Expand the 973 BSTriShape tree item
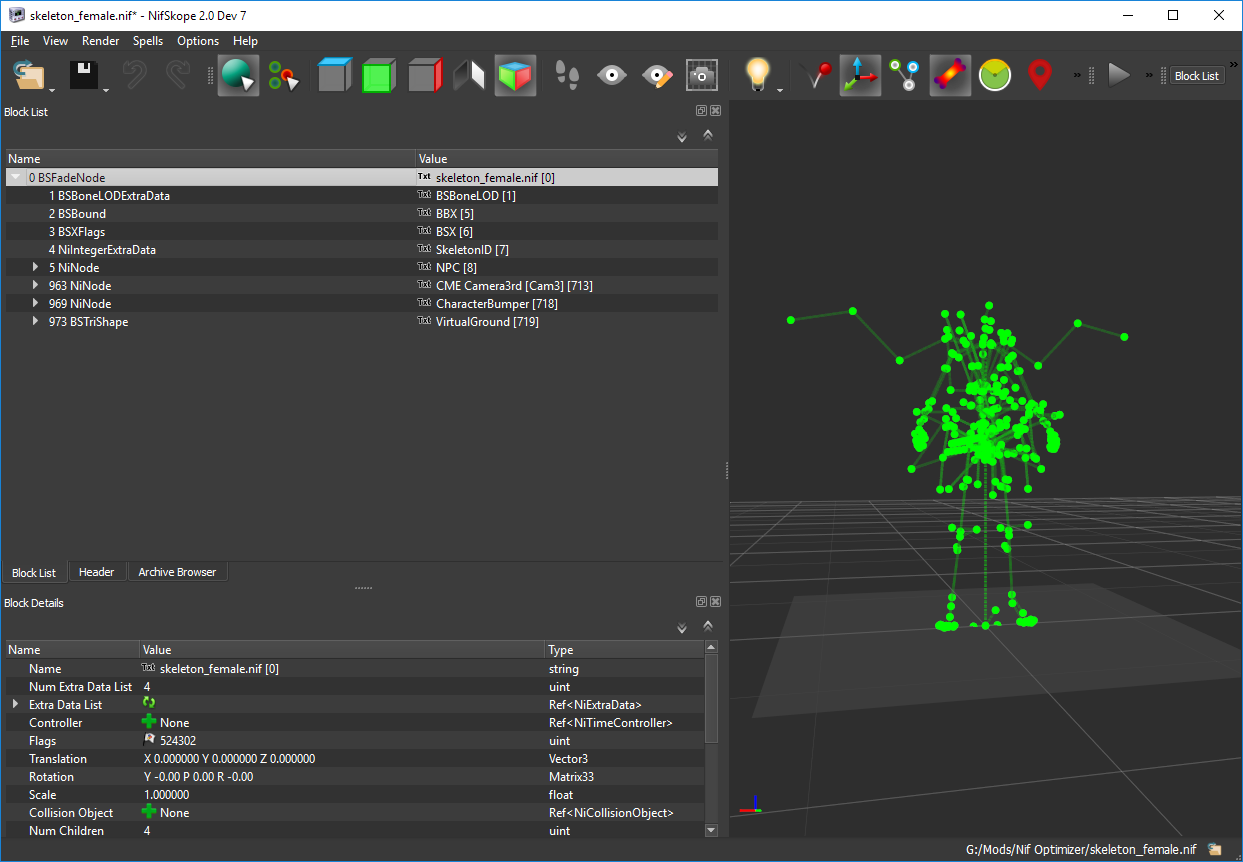 [x=36, y=321]
